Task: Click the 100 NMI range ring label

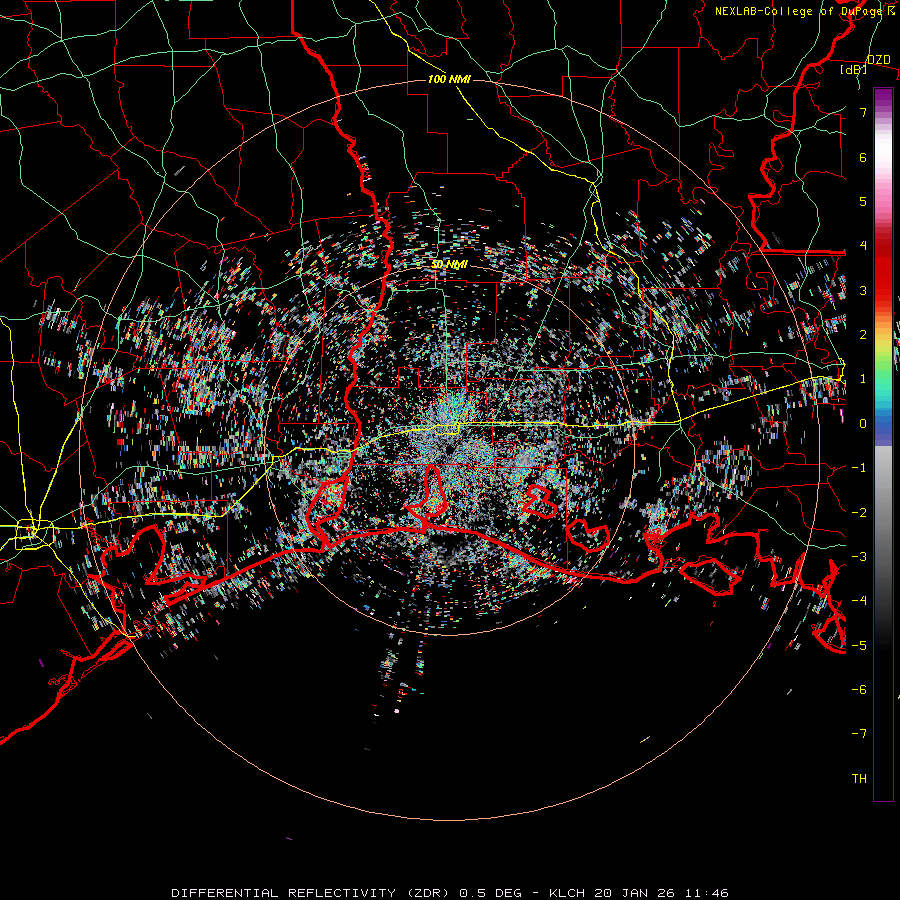Action: click(x=449, y=79)
